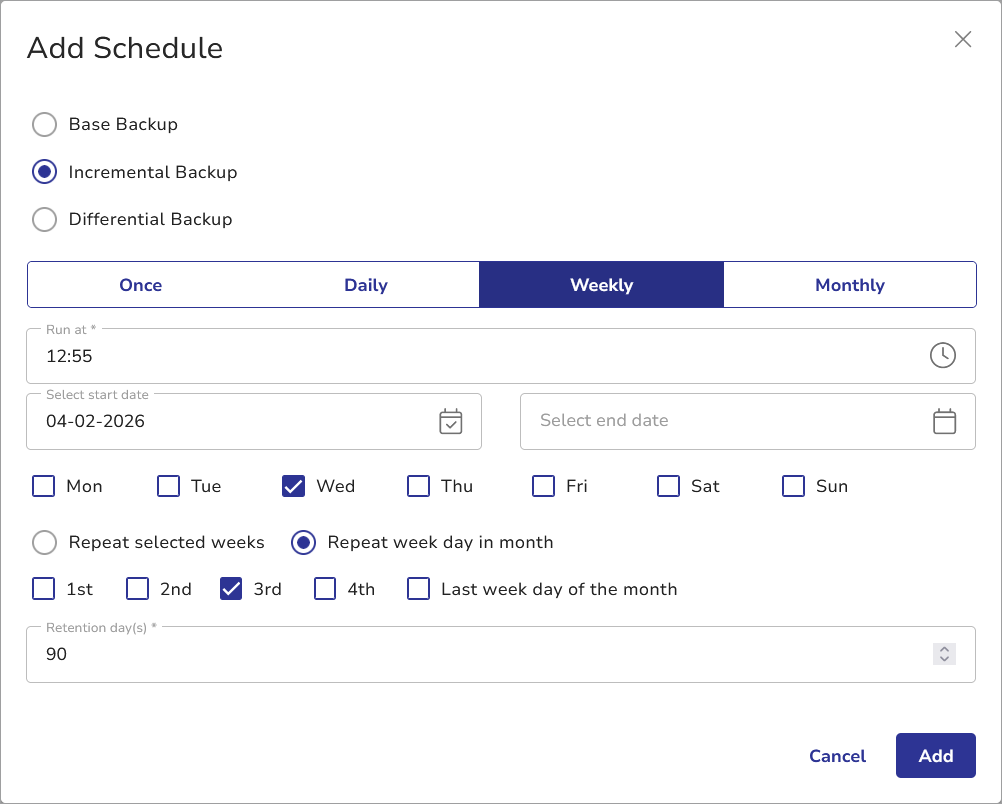Choose Differential Backup radio button
Viewport: 1002px width, 804px height.
click(44, 219)
